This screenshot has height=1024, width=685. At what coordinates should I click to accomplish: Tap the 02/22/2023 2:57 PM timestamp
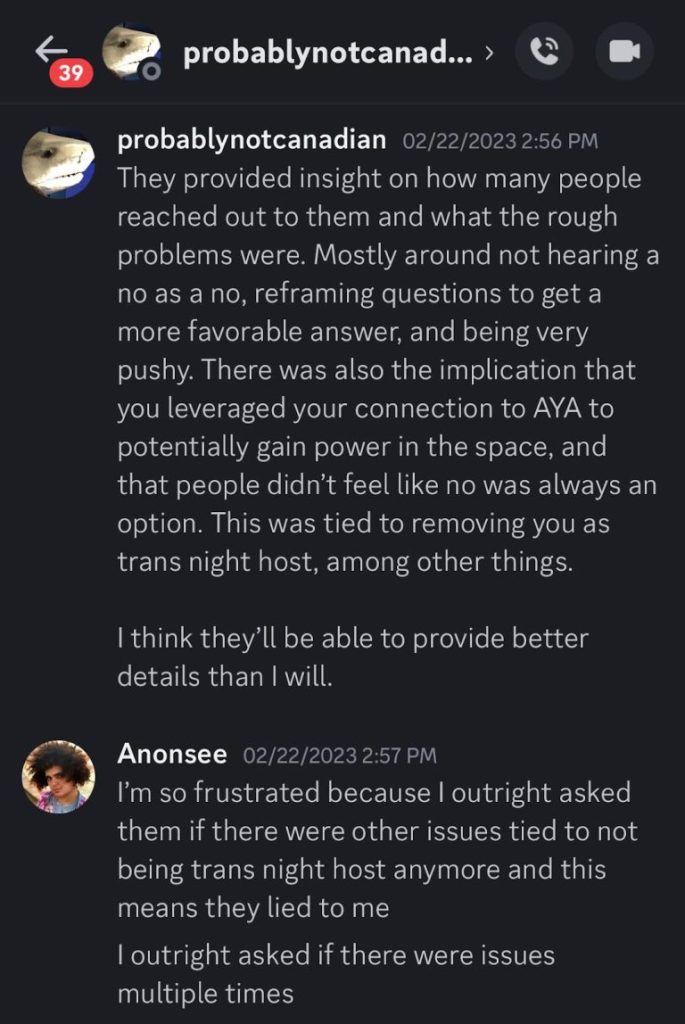coord(340,754)
